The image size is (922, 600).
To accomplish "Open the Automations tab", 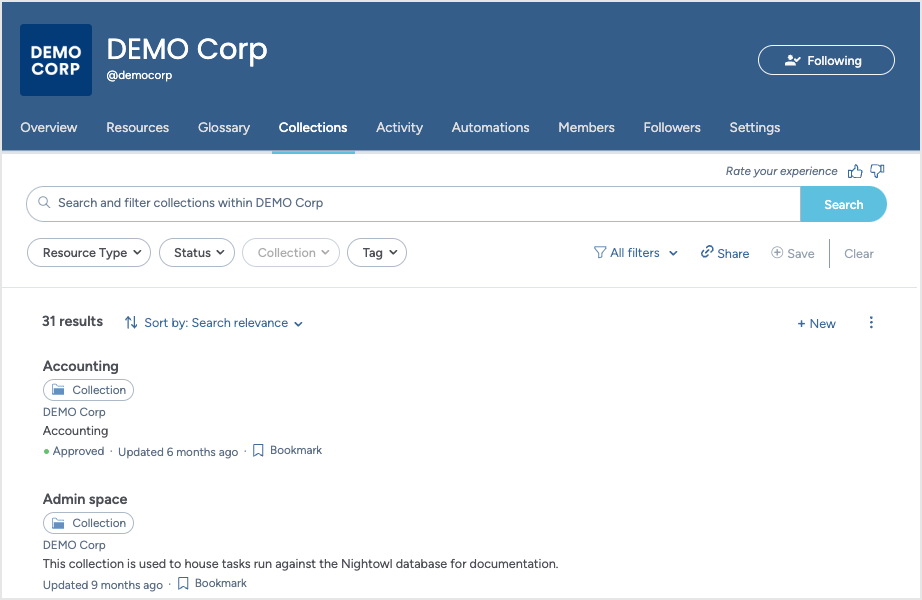I will (490, 128).
